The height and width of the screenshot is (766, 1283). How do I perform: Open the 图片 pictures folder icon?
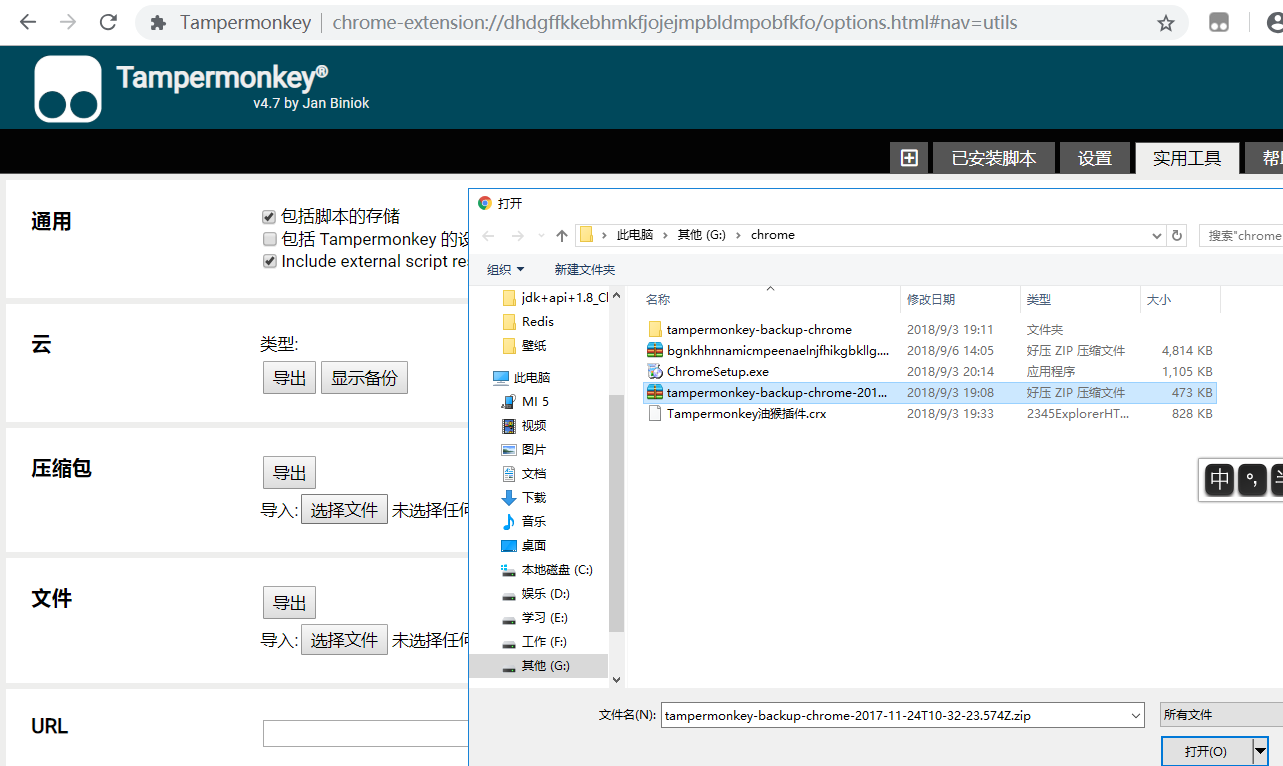click(x=509, y=450)
